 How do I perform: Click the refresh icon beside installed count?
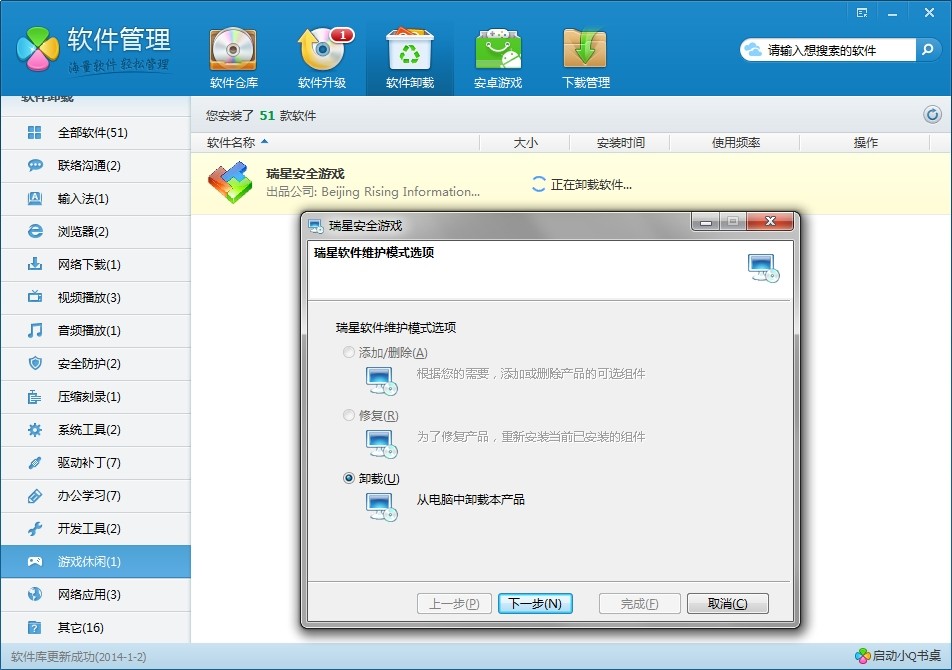point(932,115)
